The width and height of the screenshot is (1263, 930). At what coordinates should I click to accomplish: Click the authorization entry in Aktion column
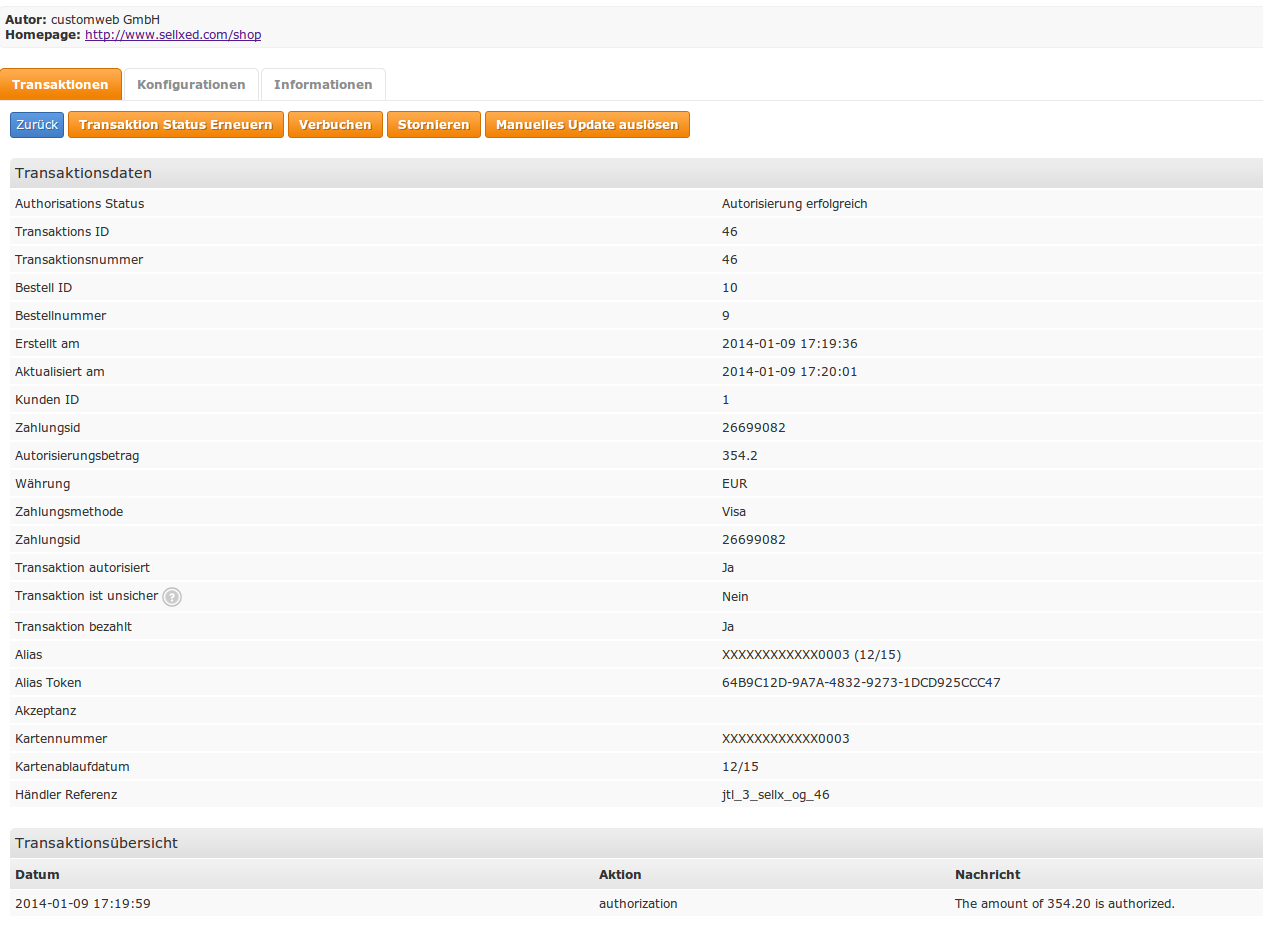point(638,904)
